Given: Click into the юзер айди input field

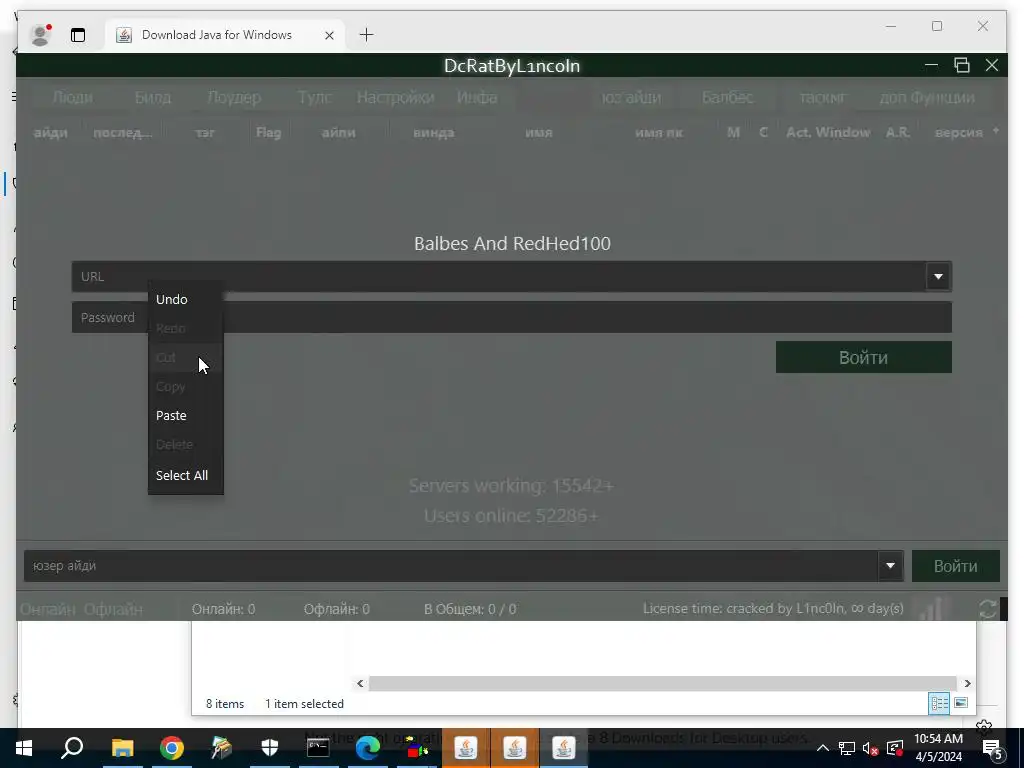Looking at the screenshot, I should (451, 566).
